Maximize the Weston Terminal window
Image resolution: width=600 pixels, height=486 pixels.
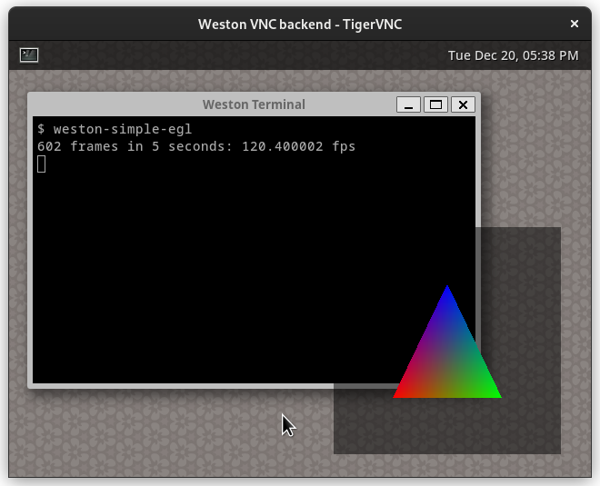coord(435,105)
